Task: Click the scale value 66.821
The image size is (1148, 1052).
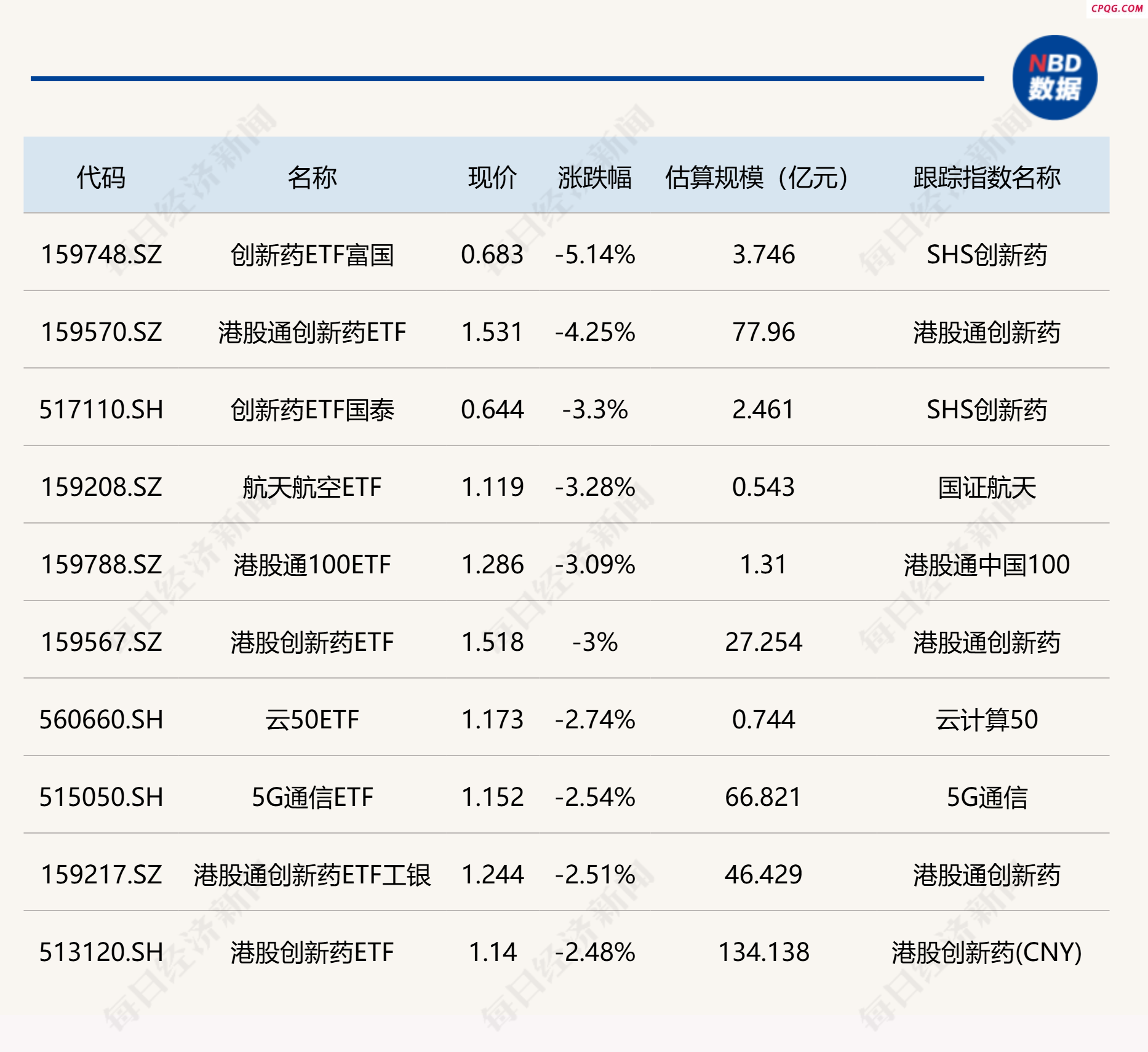Action: point(763,797)
